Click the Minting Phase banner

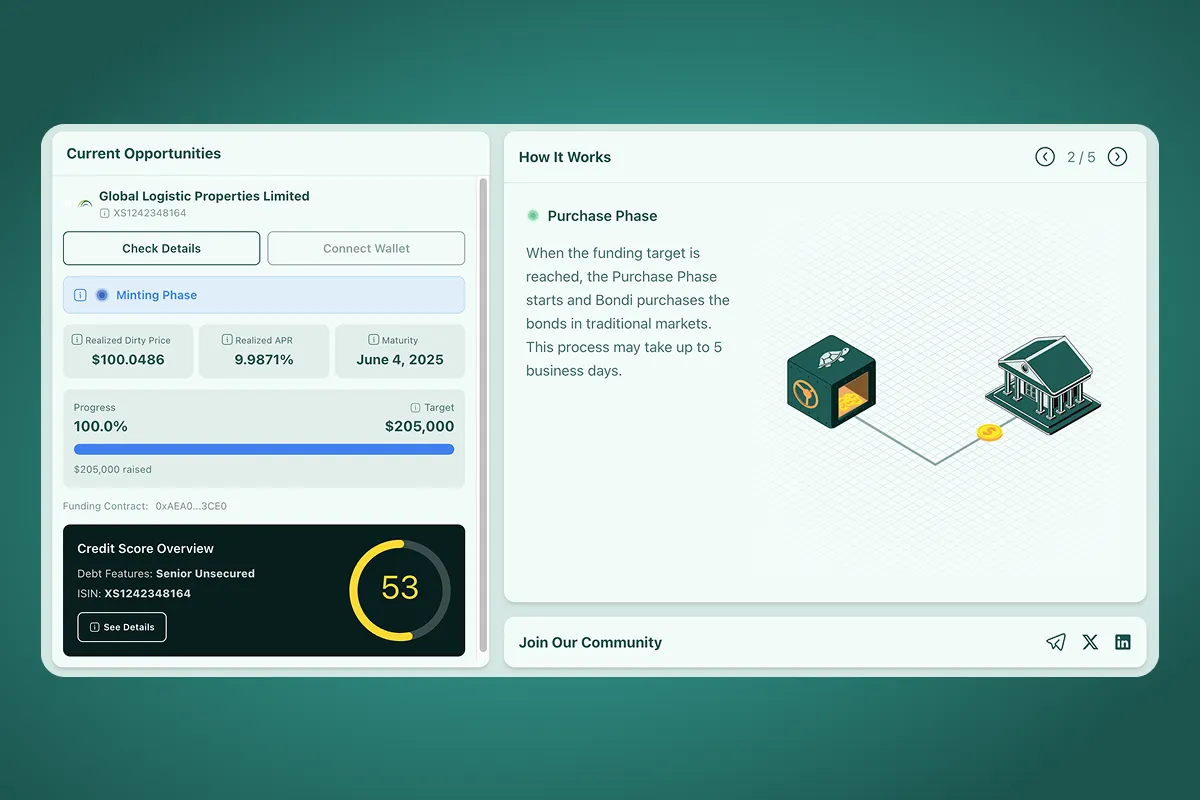tap(264, 295)
